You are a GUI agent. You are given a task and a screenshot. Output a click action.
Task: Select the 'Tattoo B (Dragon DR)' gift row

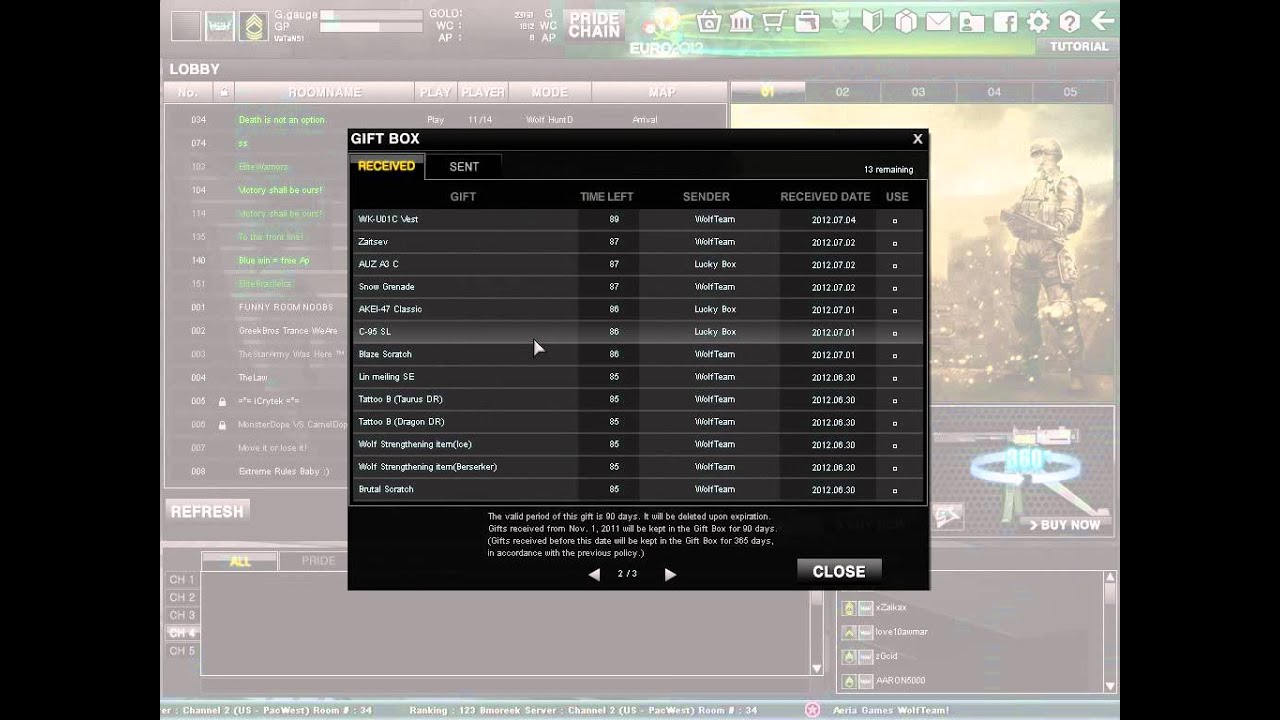tap(637, 422)
